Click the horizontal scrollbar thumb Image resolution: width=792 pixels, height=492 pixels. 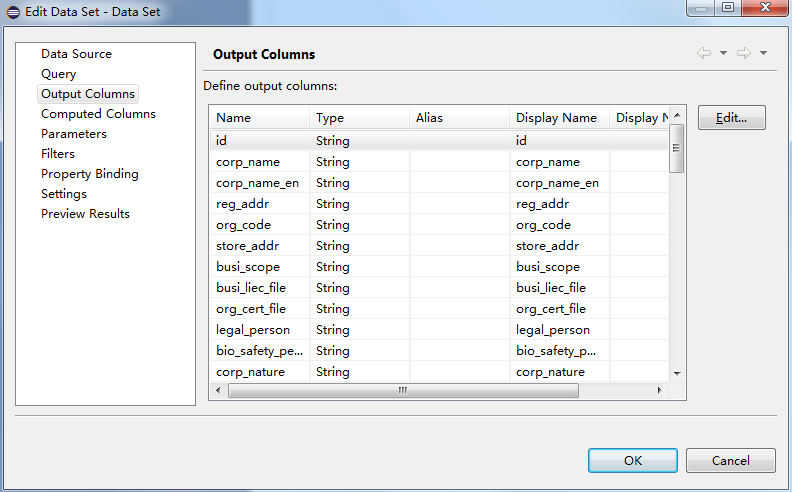(403, 390)
